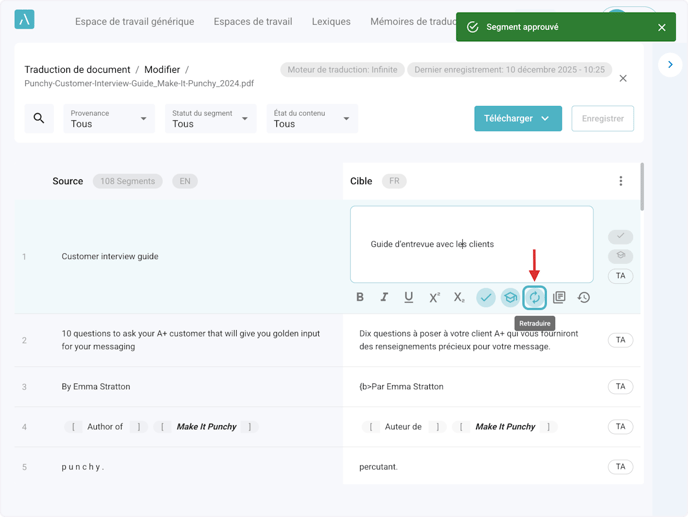Image resolution: width=688 pixels, height=517 pixels.
Task: Go to the Lexiques tab
Action: point(331,21)
